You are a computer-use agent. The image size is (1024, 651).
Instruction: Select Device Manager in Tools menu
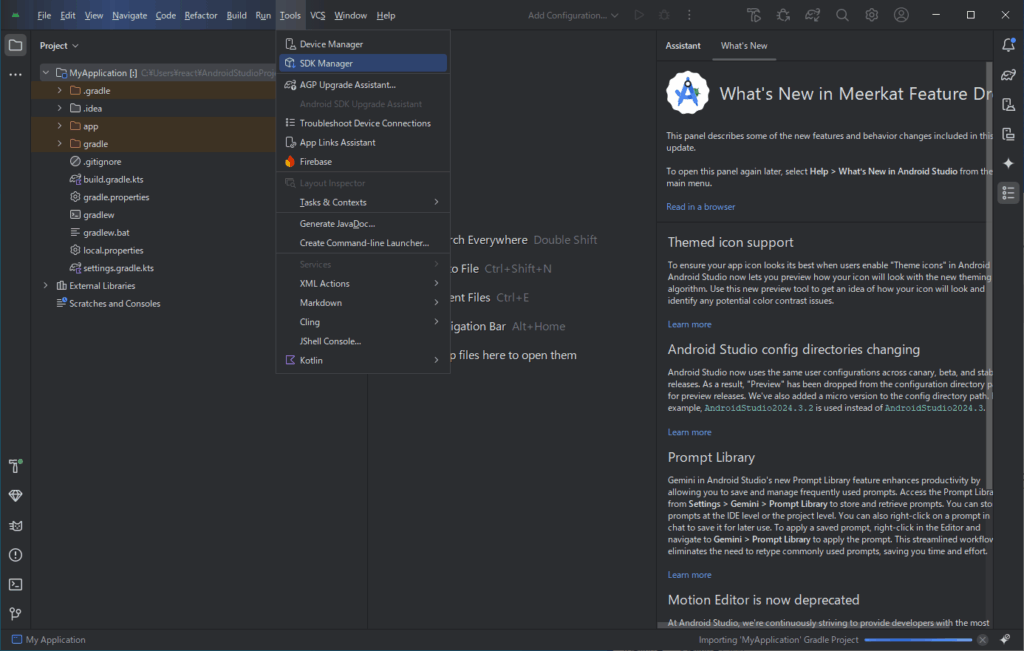pyautogui.click(x=363, y=44)
